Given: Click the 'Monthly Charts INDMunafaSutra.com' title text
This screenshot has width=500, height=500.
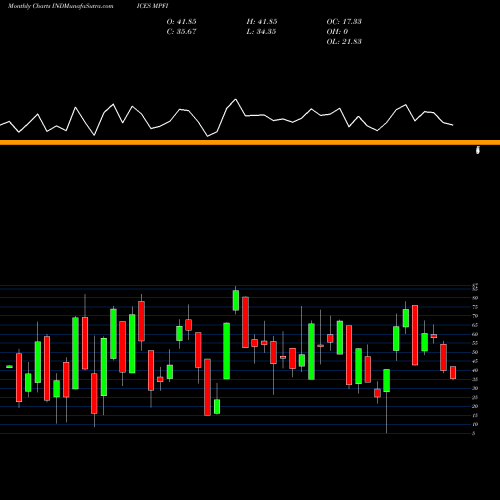Looking at the screenshot, I should point(61,6).
